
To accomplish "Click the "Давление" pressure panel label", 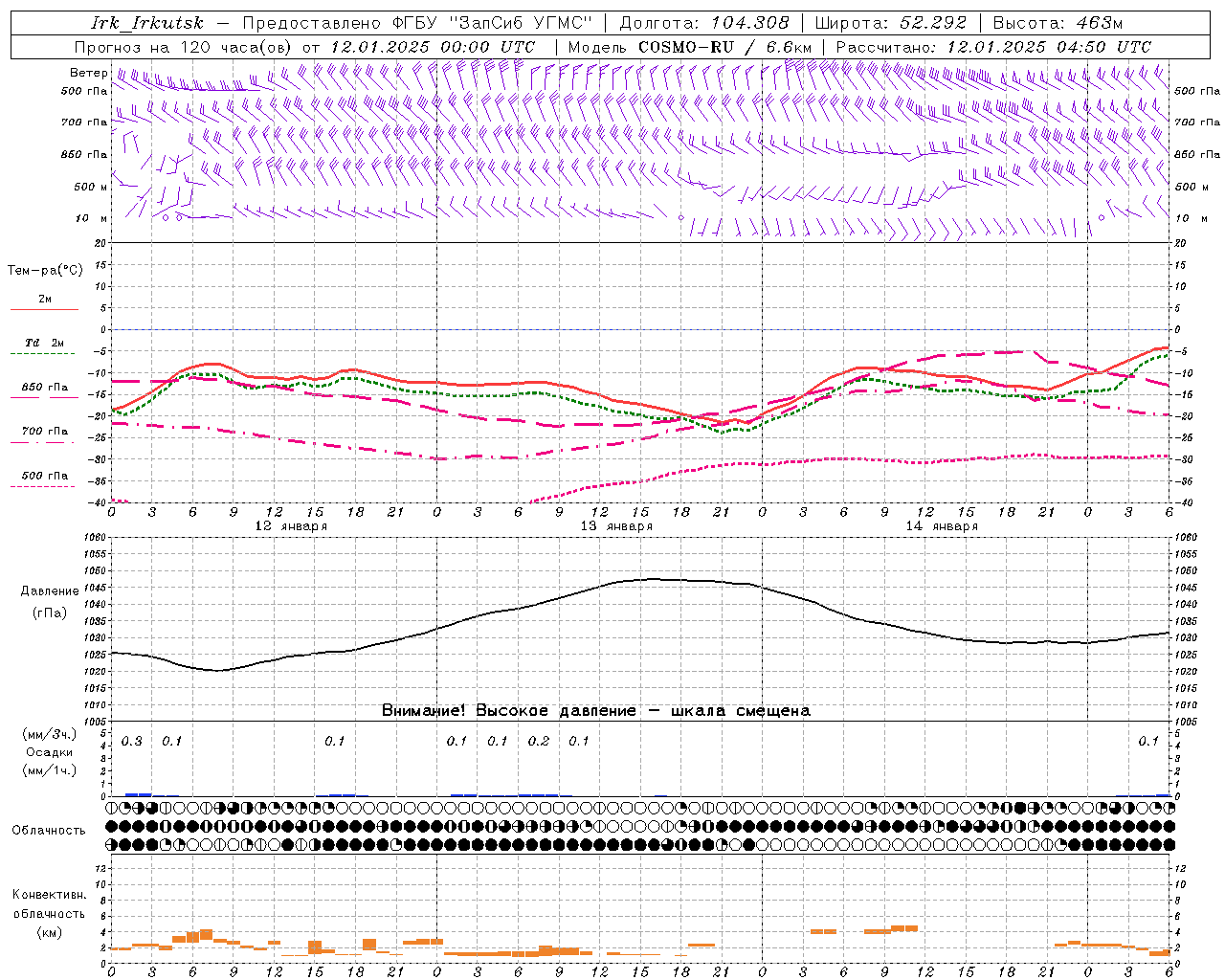I will pyautogui.click(x=50, y=591).
